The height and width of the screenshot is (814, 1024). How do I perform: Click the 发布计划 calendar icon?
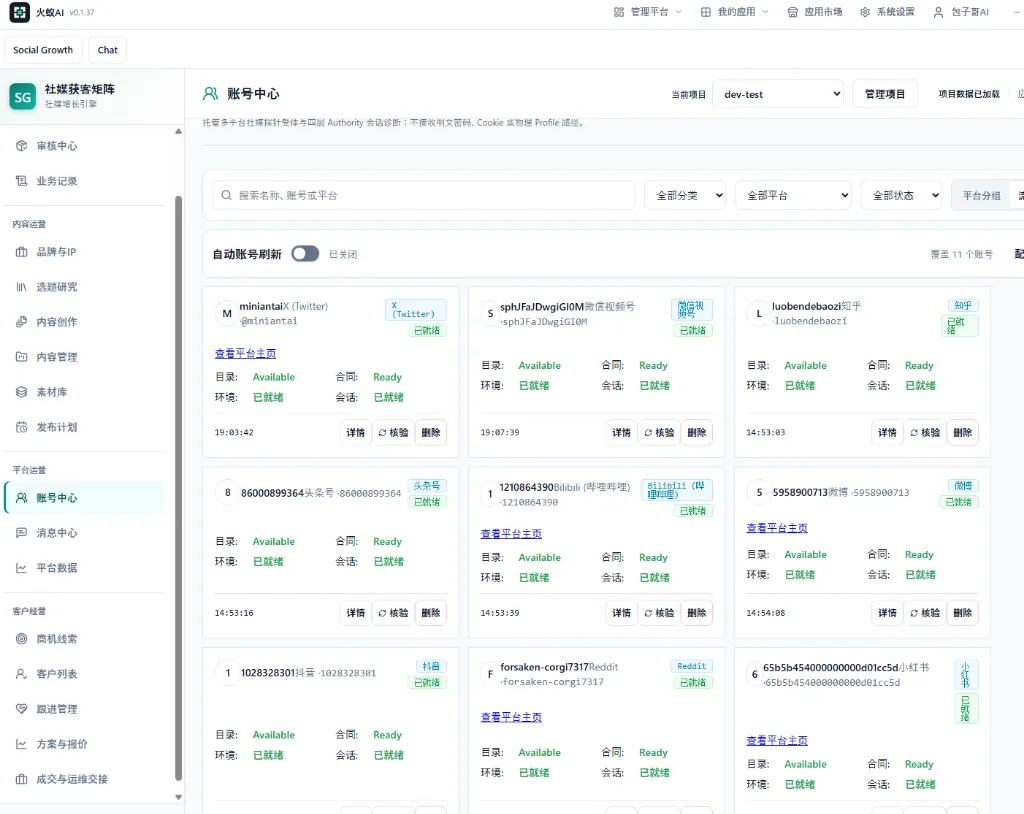tap(22, 427)
